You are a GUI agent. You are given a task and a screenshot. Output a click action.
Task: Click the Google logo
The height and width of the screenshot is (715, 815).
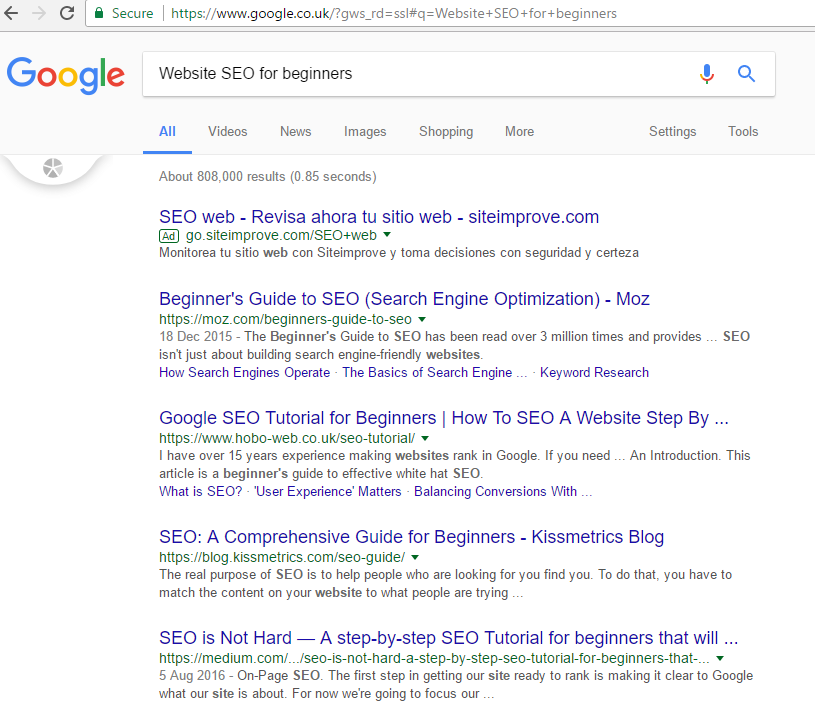click(66, 74)
